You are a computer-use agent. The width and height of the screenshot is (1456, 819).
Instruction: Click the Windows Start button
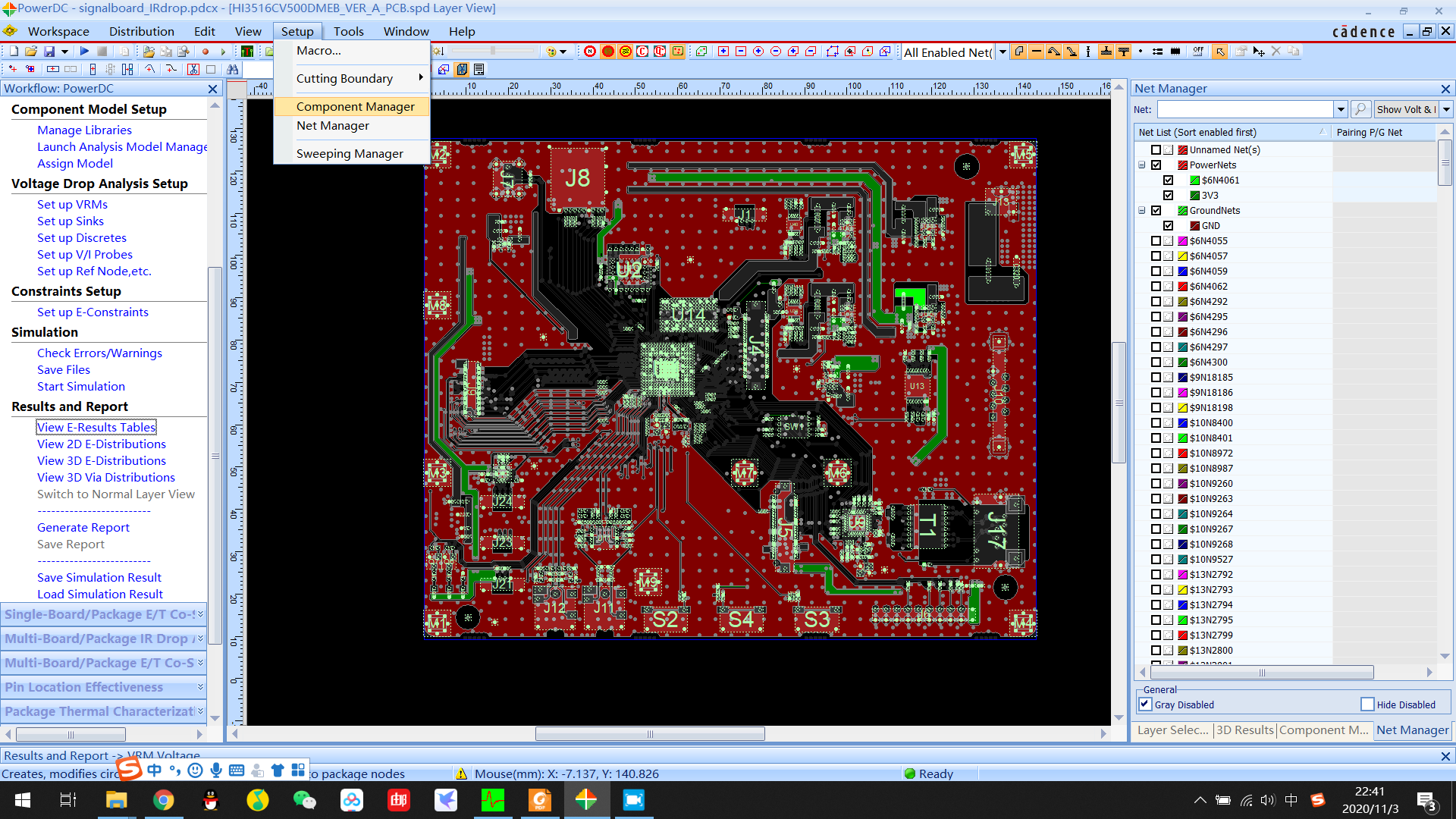23,800
